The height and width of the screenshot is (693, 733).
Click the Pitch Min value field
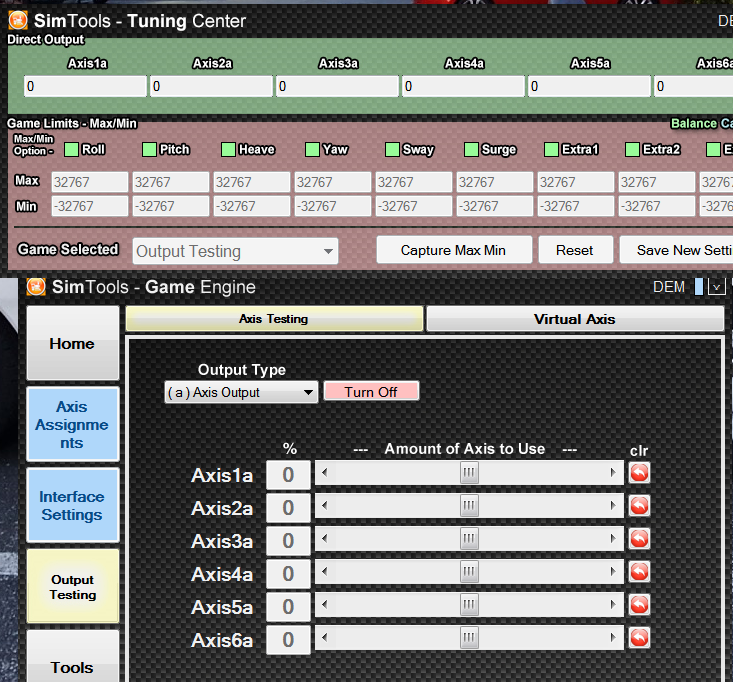tap(171, 206)
